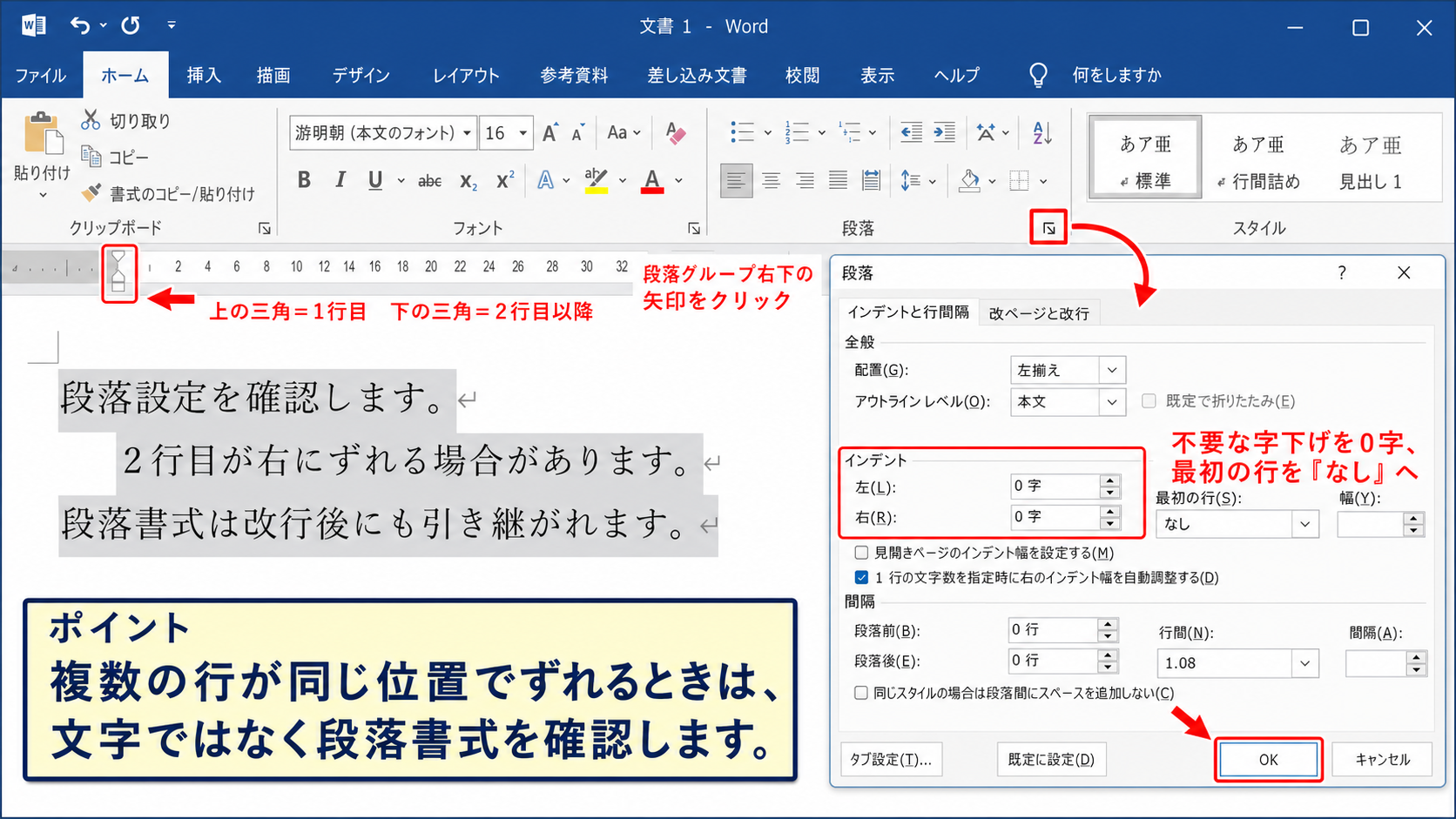Apply superscript formatting
The image size is (1456, 819).
pos(505,180)
